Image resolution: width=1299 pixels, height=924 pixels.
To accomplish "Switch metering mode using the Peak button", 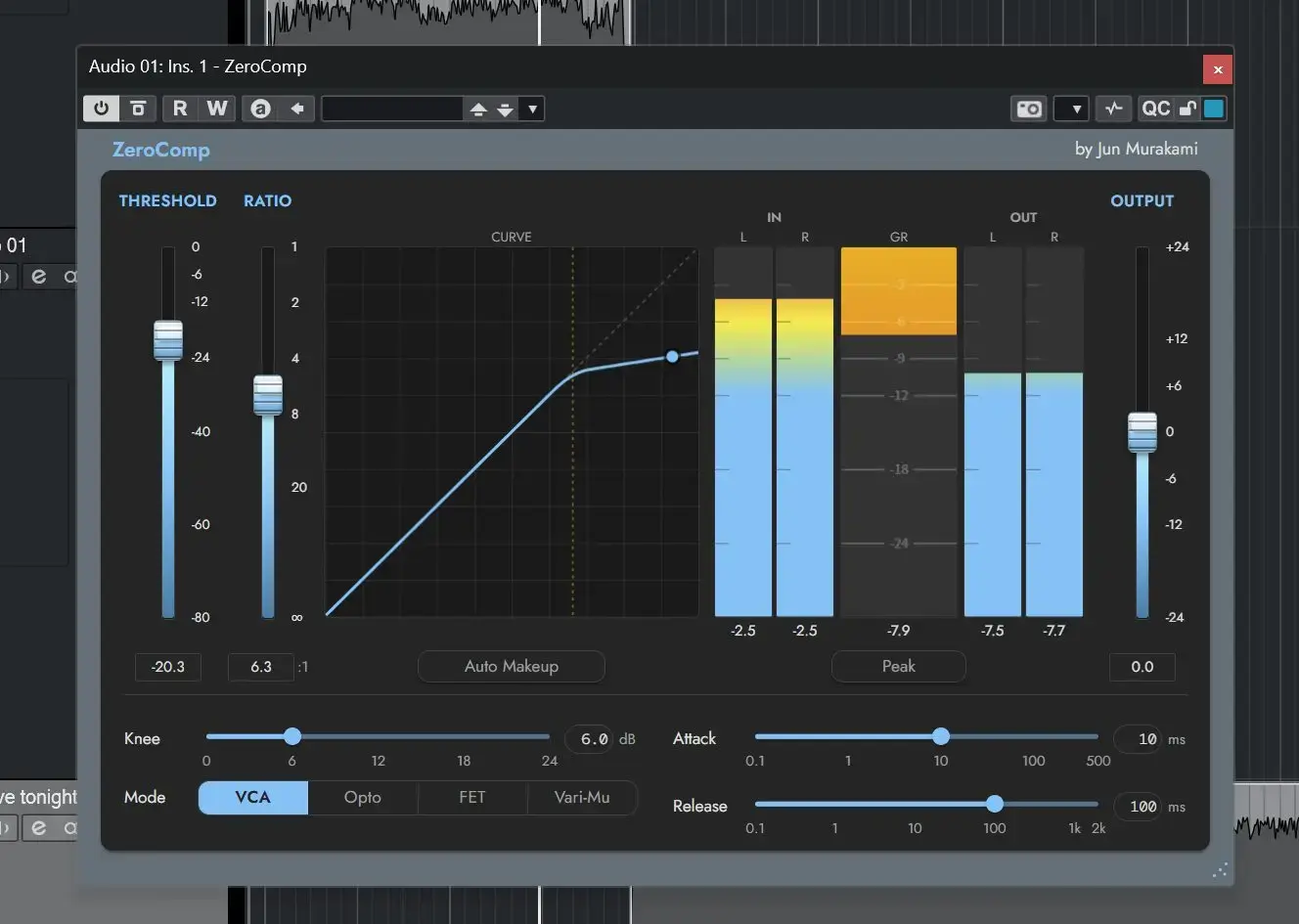I will (x=898, y=666).
